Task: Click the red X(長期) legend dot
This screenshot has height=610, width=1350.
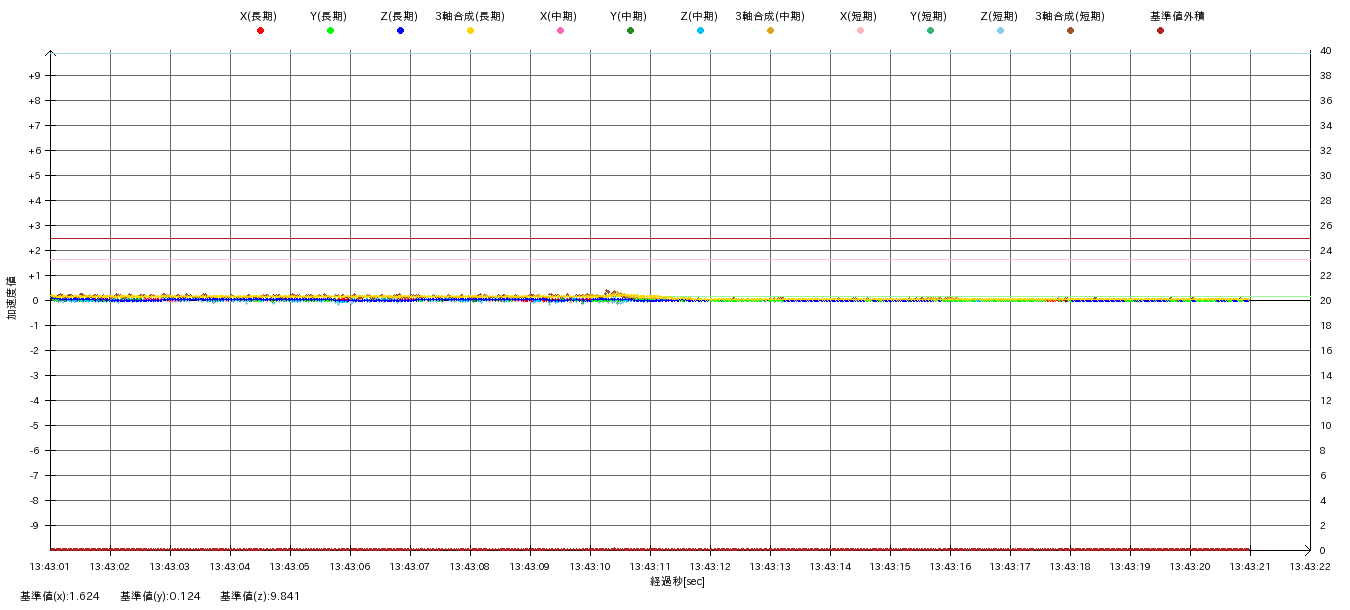Action: (260, 31)
